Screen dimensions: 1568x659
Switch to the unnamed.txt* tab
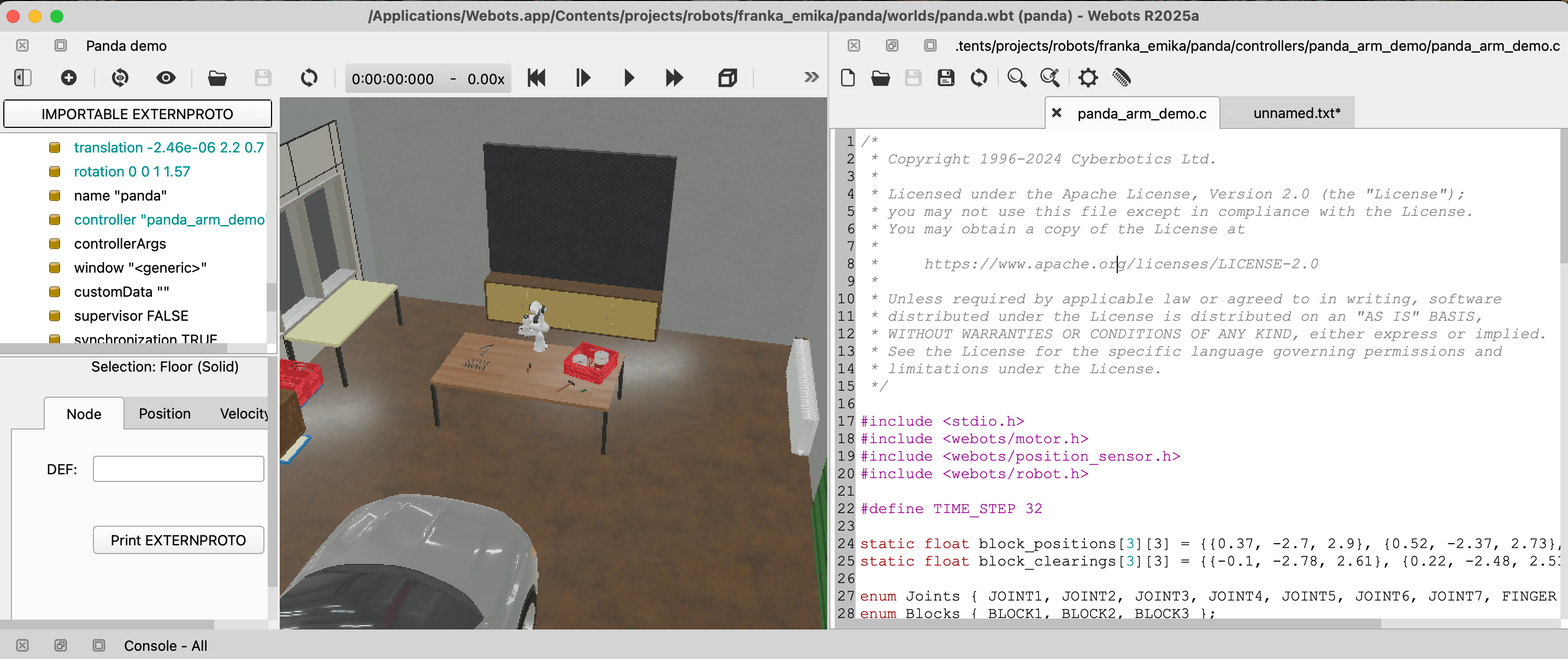tap(1296, 113)
